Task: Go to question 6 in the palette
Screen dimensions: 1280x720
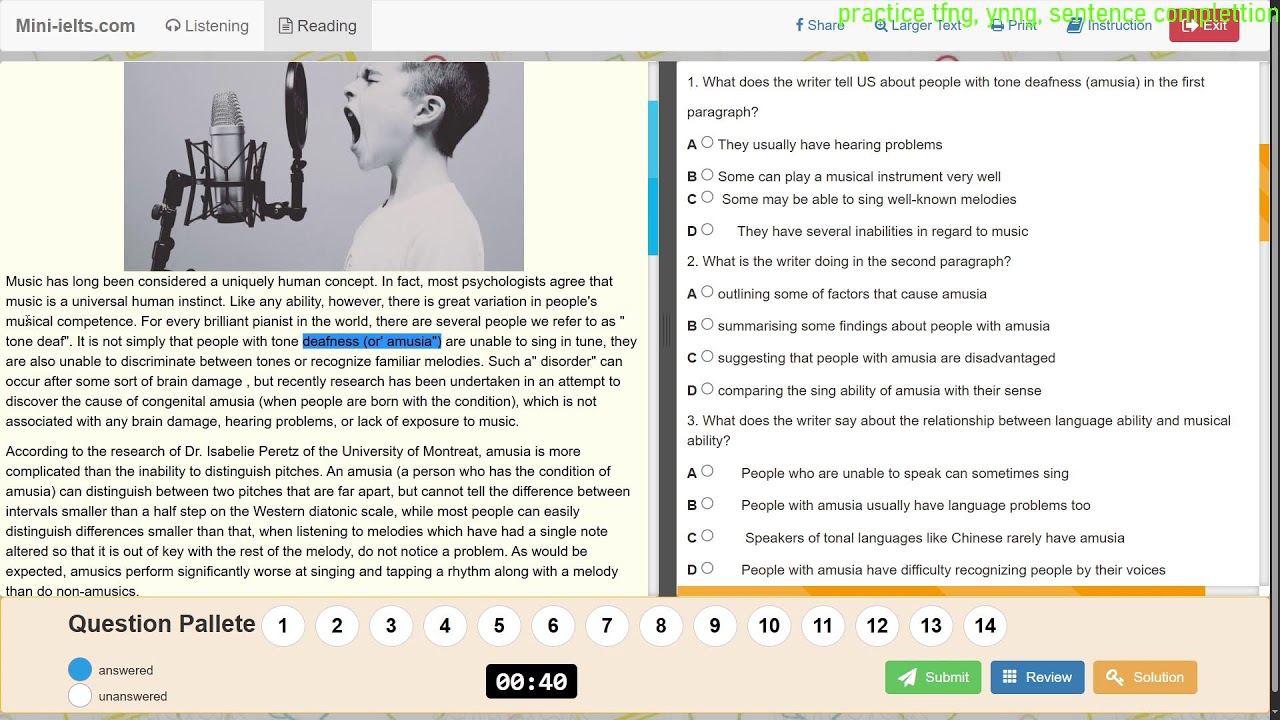Action: [553, 626]
